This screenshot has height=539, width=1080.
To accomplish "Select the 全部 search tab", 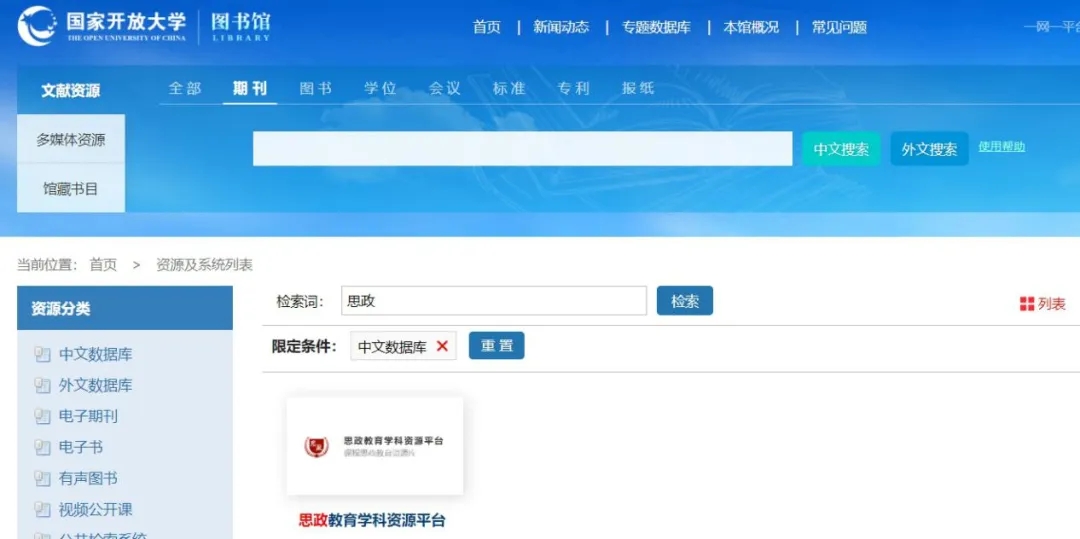I will [x=185, y=88].
